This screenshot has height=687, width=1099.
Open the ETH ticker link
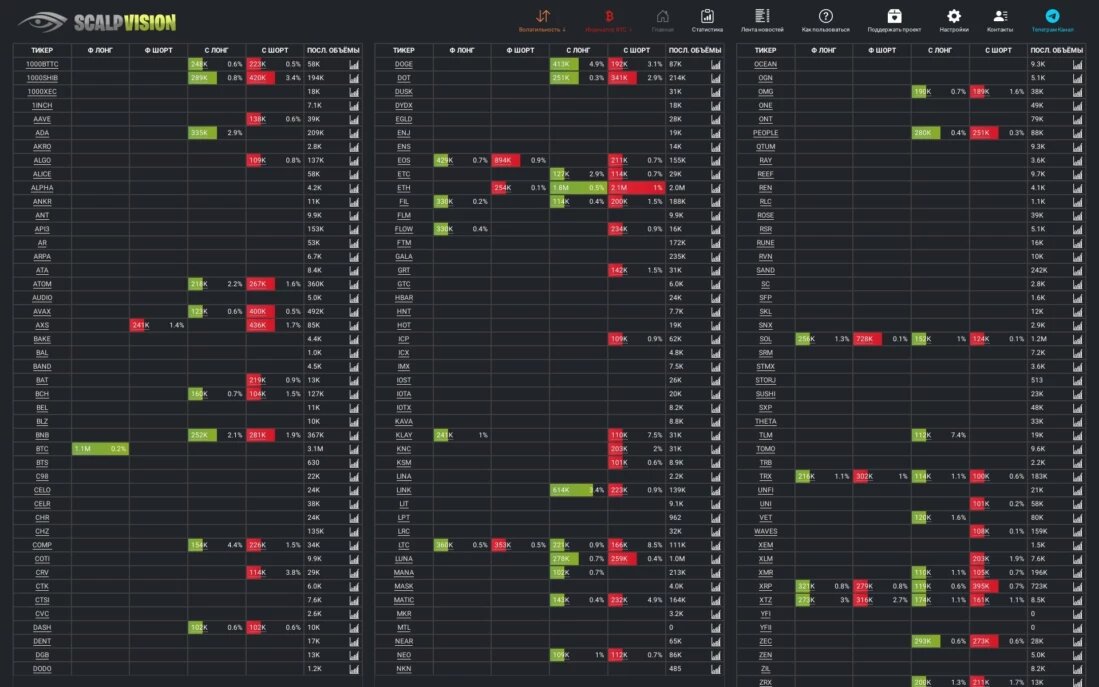(x=404, y=188)
